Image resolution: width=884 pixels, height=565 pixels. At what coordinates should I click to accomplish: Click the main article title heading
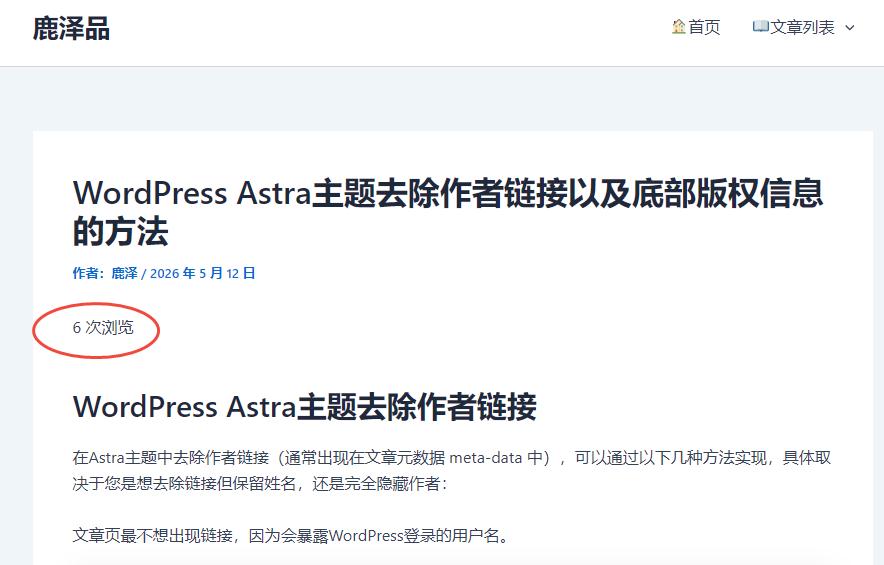[x=448, y=212]
